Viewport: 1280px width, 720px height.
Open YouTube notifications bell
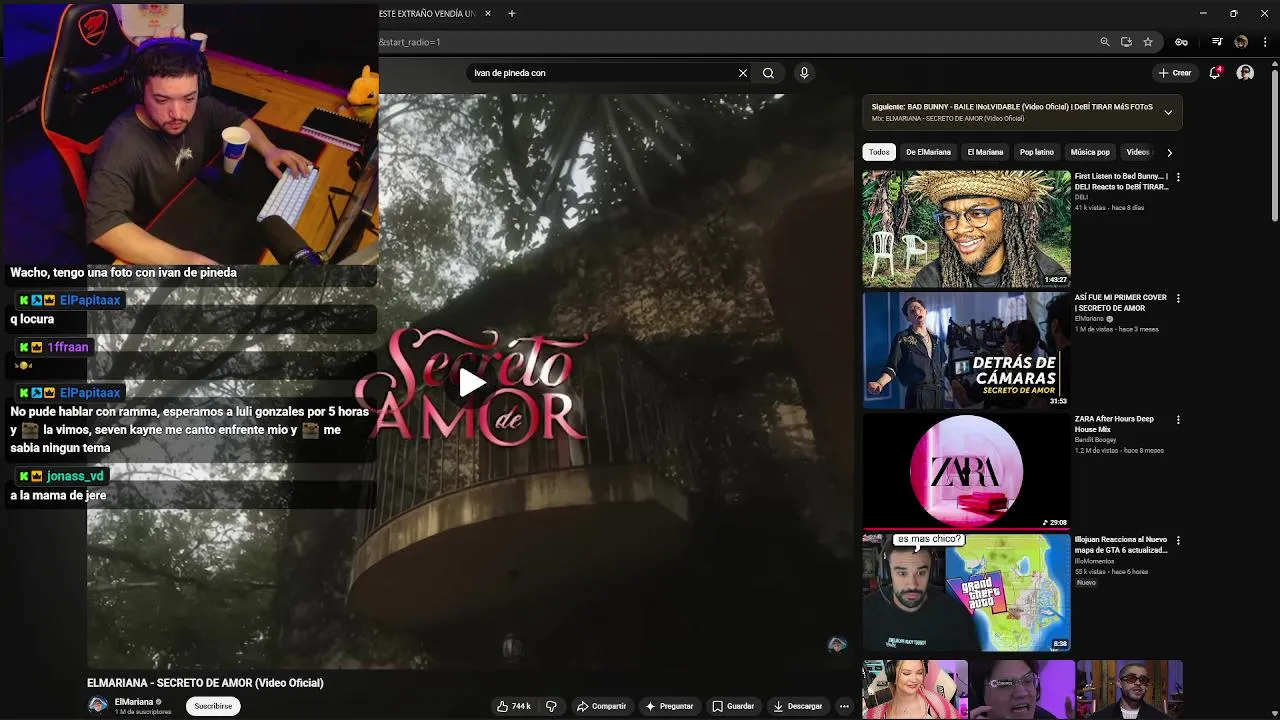click(1215, 73)
